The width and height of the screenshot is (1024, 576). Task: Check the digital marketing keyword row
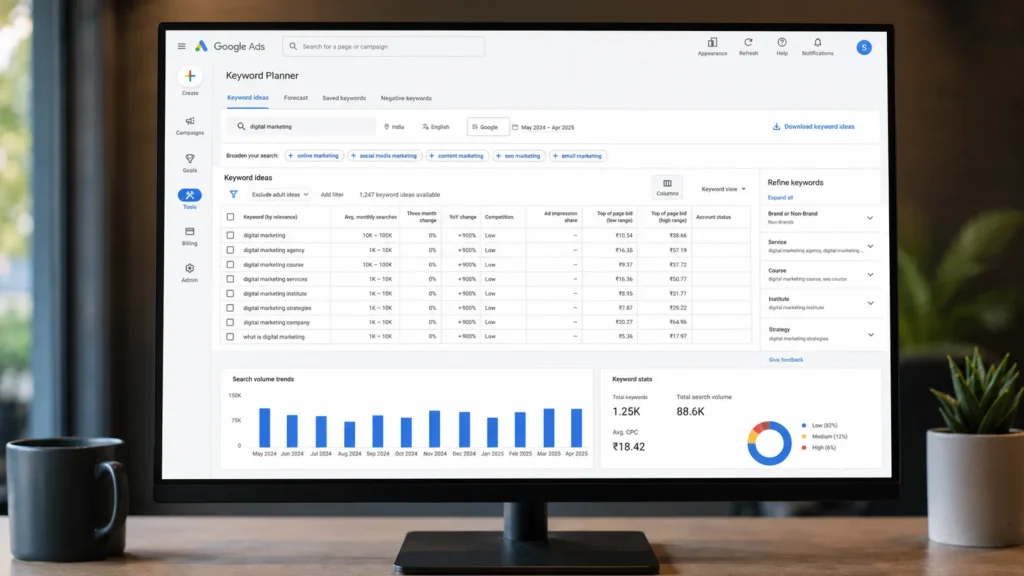coord(231,235)
